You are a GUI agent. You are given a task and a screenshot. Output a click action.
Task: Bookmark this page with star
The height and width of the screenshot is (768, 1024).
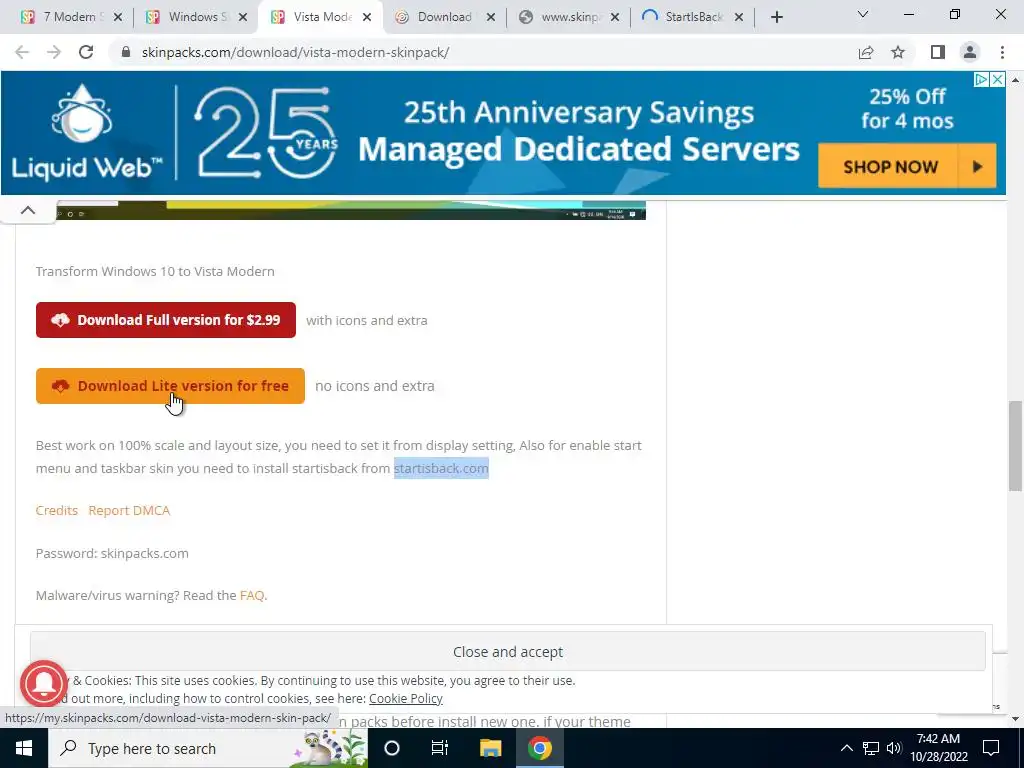click(898, 52)
